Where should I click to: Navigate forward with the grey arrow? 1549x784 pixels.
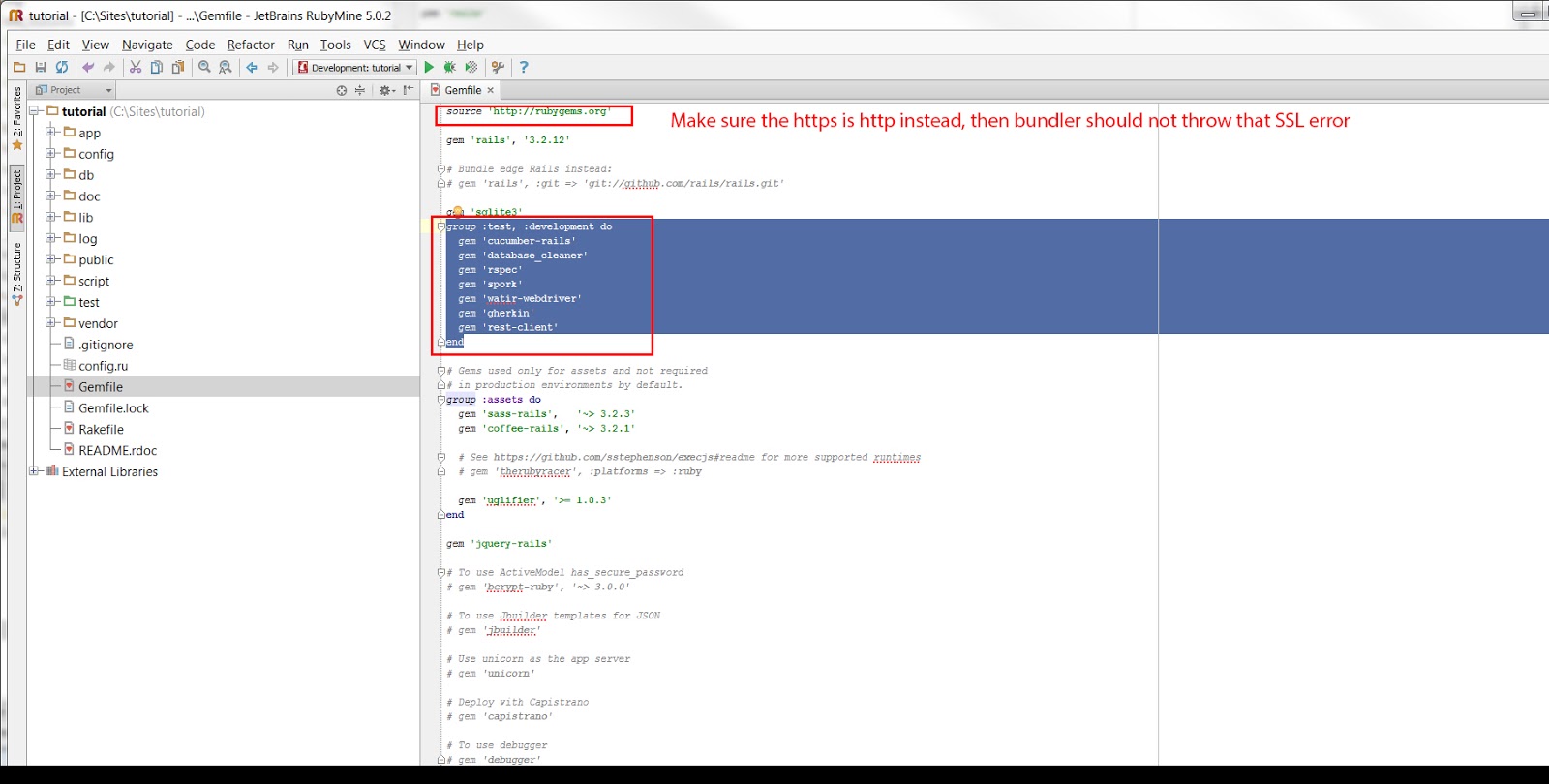pos(273,67)
